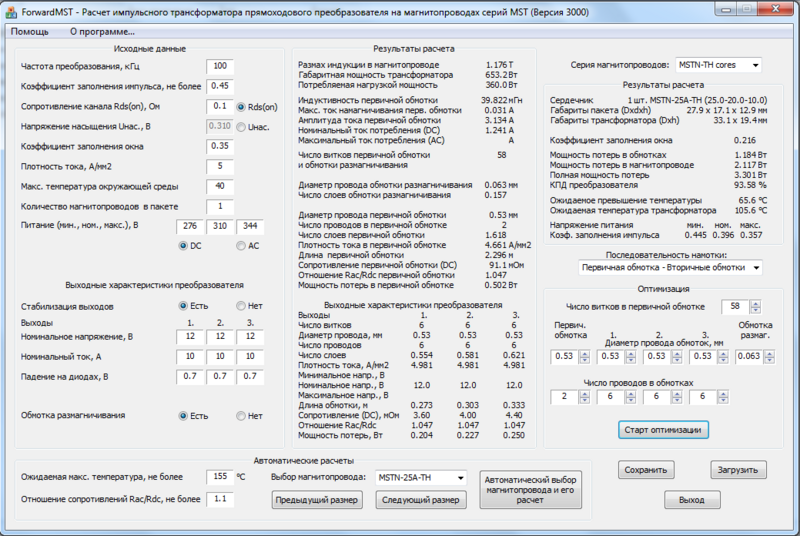The image size is (800, 536).
Task: Click output 1 Номинальное напряжение field
Action: click(190, 337)
